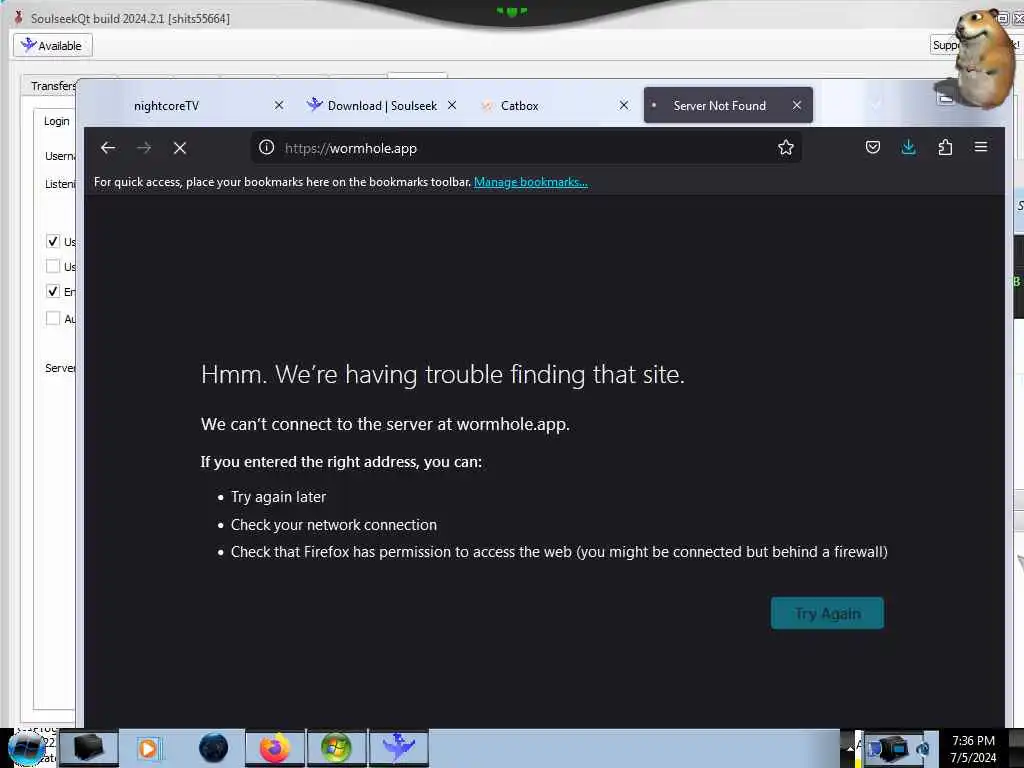Toggle the second unchecked checkbox in Soulseek login

point(53,266)
